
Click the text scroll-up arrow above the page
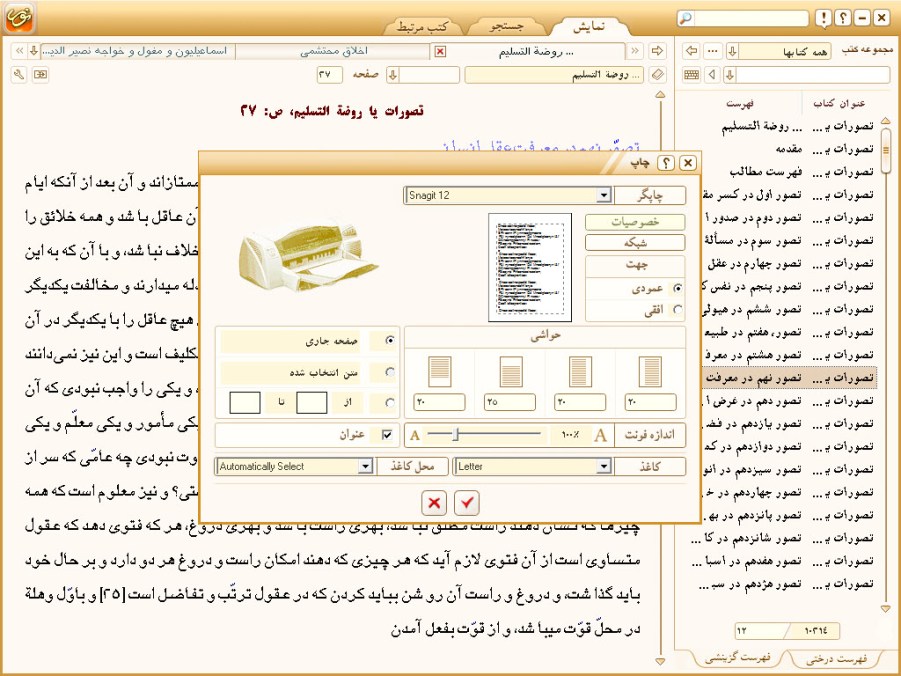click(660, 94)
